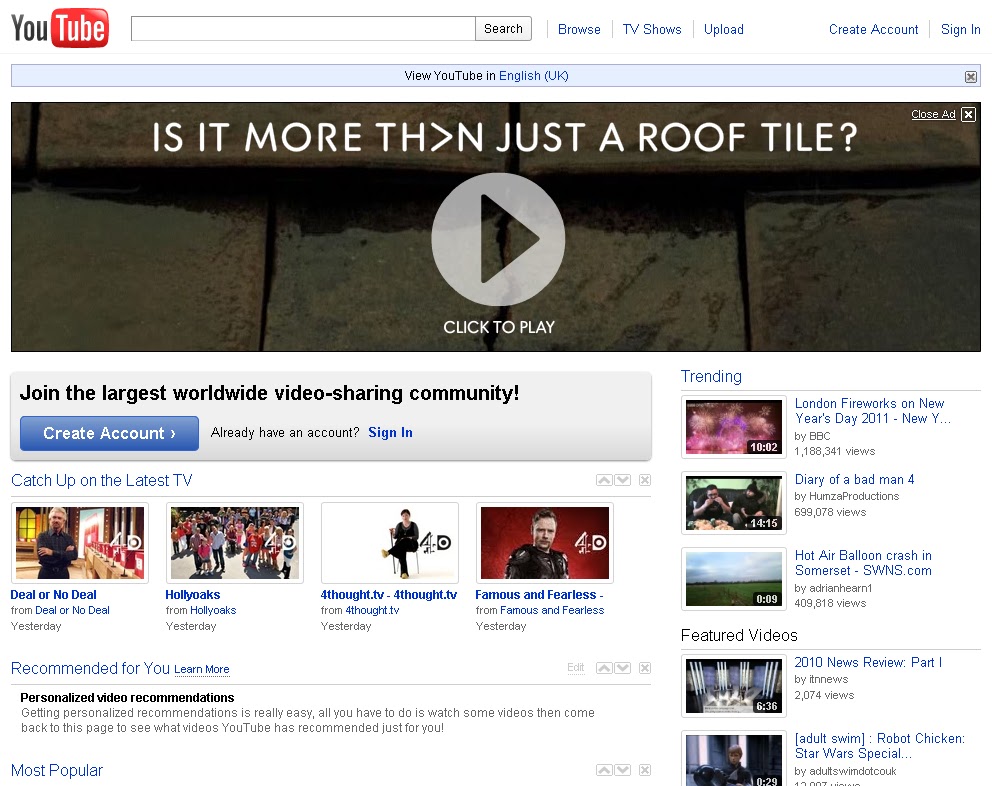This screenshot has height=786, width=992.
Task: Click inside the search text field
Action: tap(303, 28)
